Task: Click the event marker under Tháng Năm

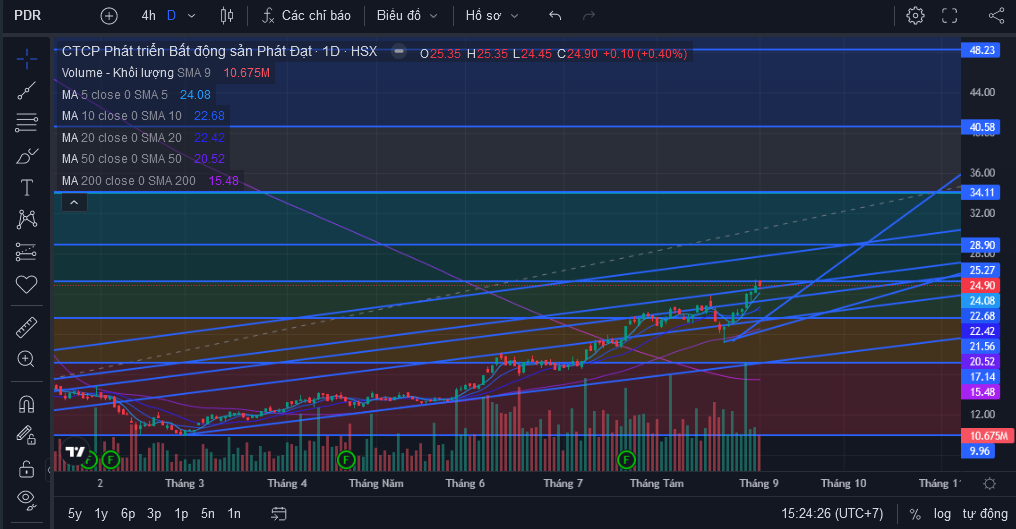Action: pos(346,460)
